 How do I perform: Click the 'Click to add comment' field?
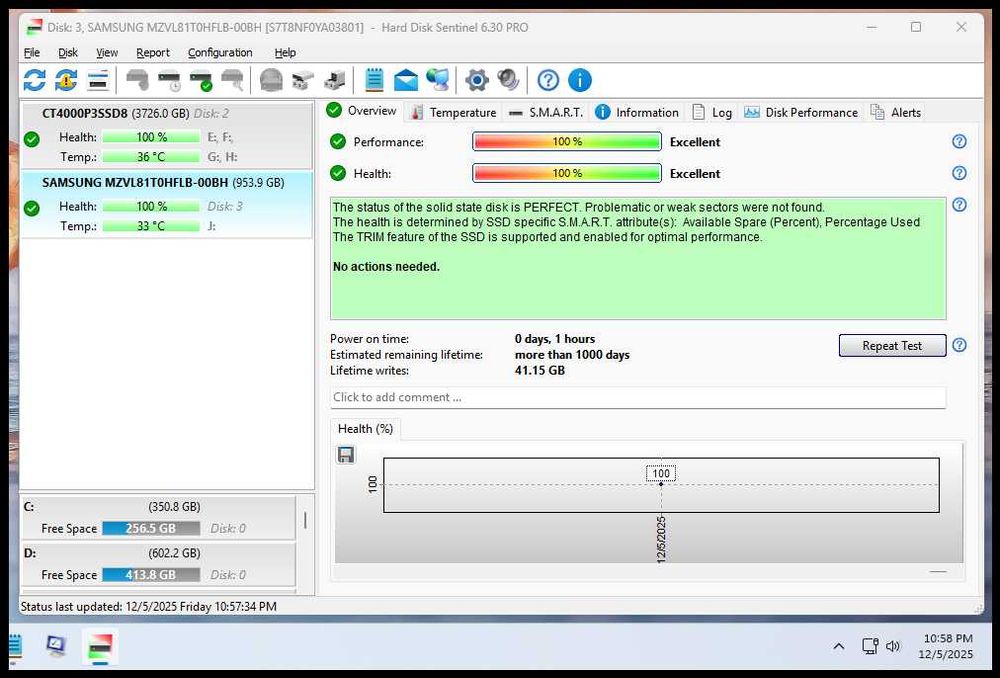(638, 397)
